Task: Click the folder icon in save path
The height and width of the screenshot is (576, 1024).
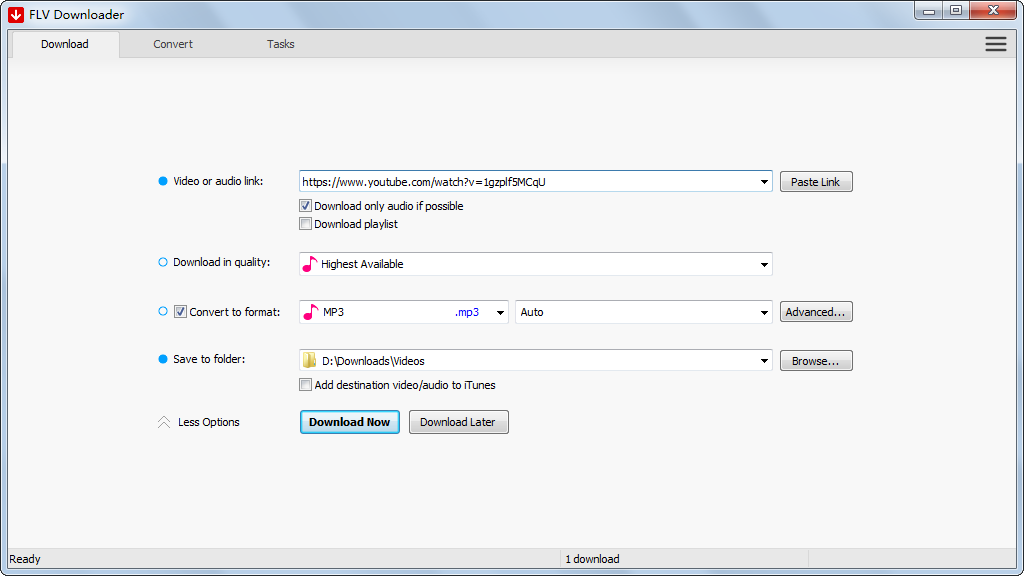Action: pyautogui.click(x=310, y=360)
